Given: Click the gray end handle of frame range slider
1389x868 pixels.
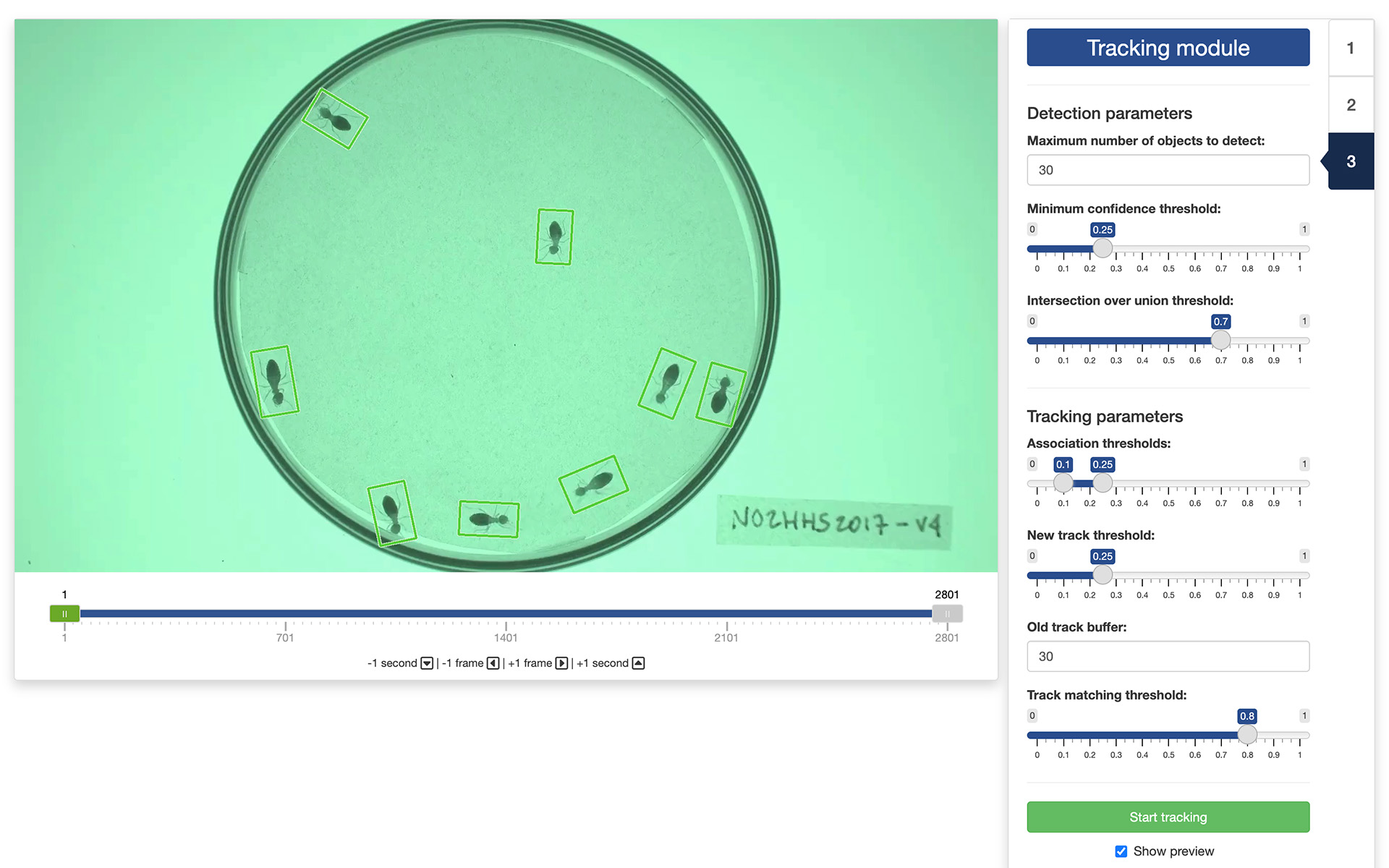Looking at the screenshot, I should pos(947,613).
